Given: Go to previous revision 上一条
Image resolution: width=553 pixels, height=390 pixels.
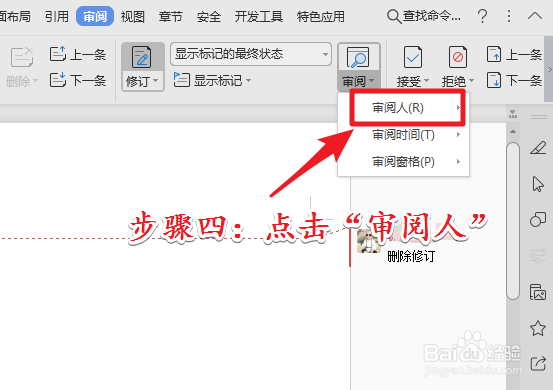Looking at the screenshot, I should [514, 54].
